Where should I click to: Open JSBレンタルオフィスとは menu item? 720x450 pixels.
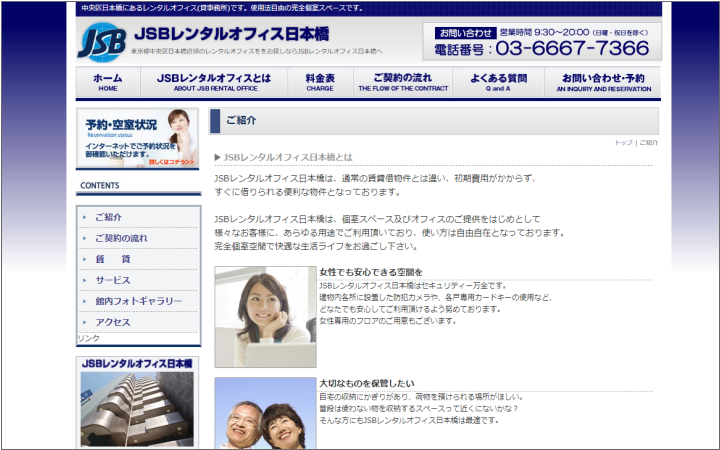click(x=214, y=82)
